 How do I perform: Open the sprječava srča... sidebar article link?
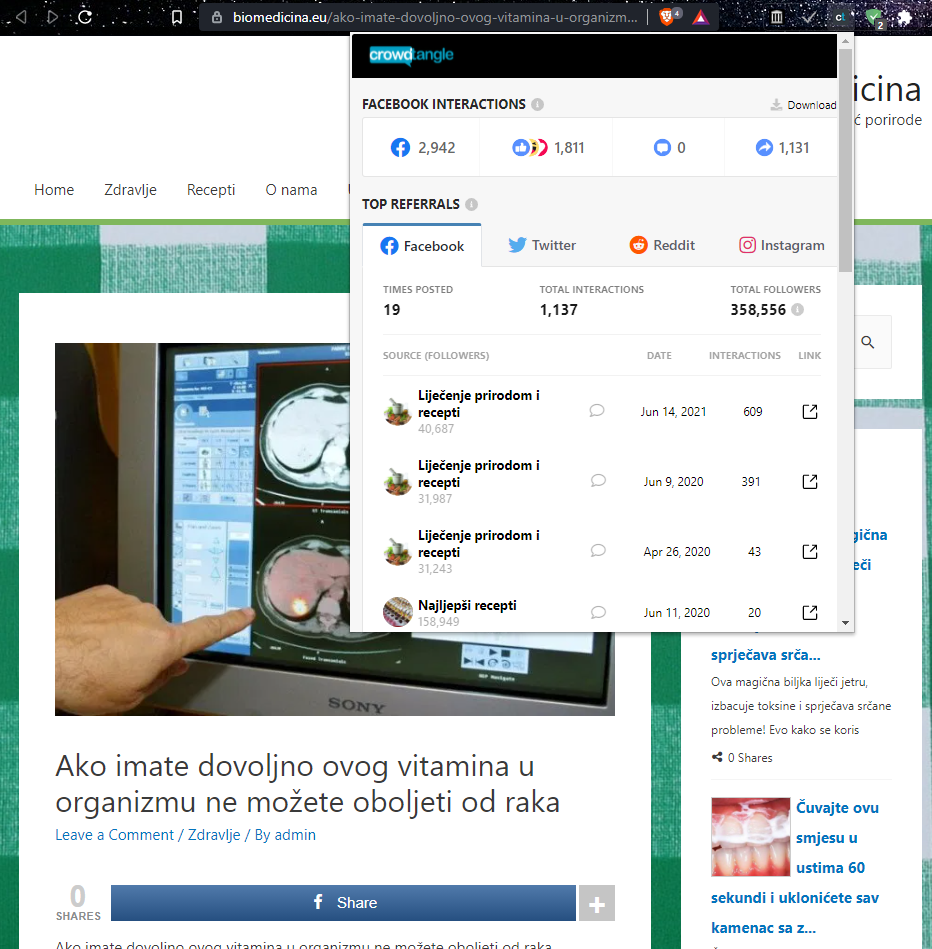tap(766, 655)
